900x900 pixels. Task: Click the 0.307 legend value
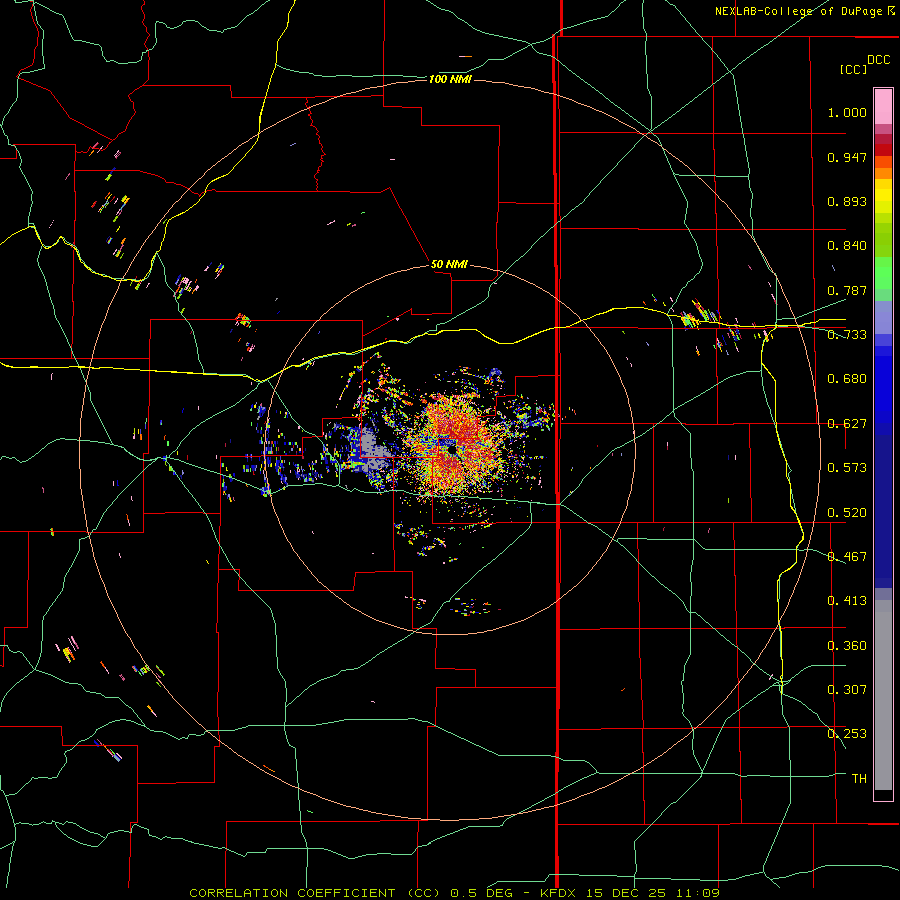tap(847, 690)
